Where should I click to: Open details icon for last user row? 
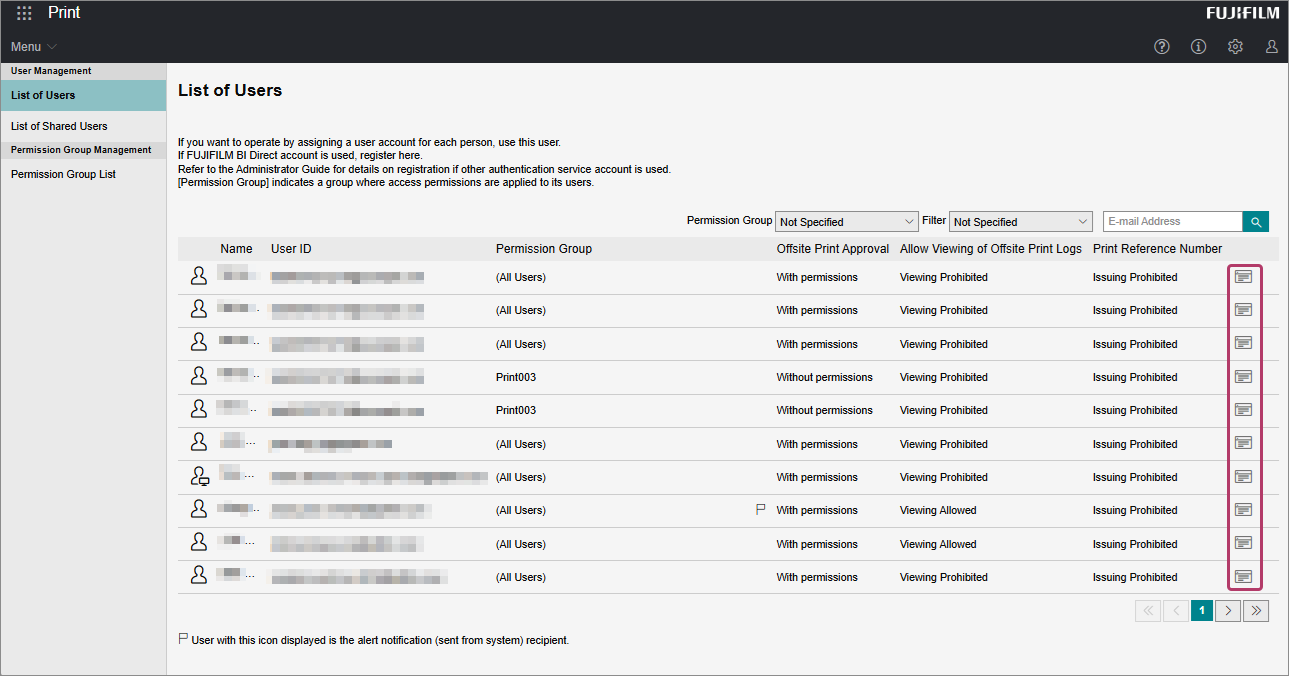click(1243, 577)
